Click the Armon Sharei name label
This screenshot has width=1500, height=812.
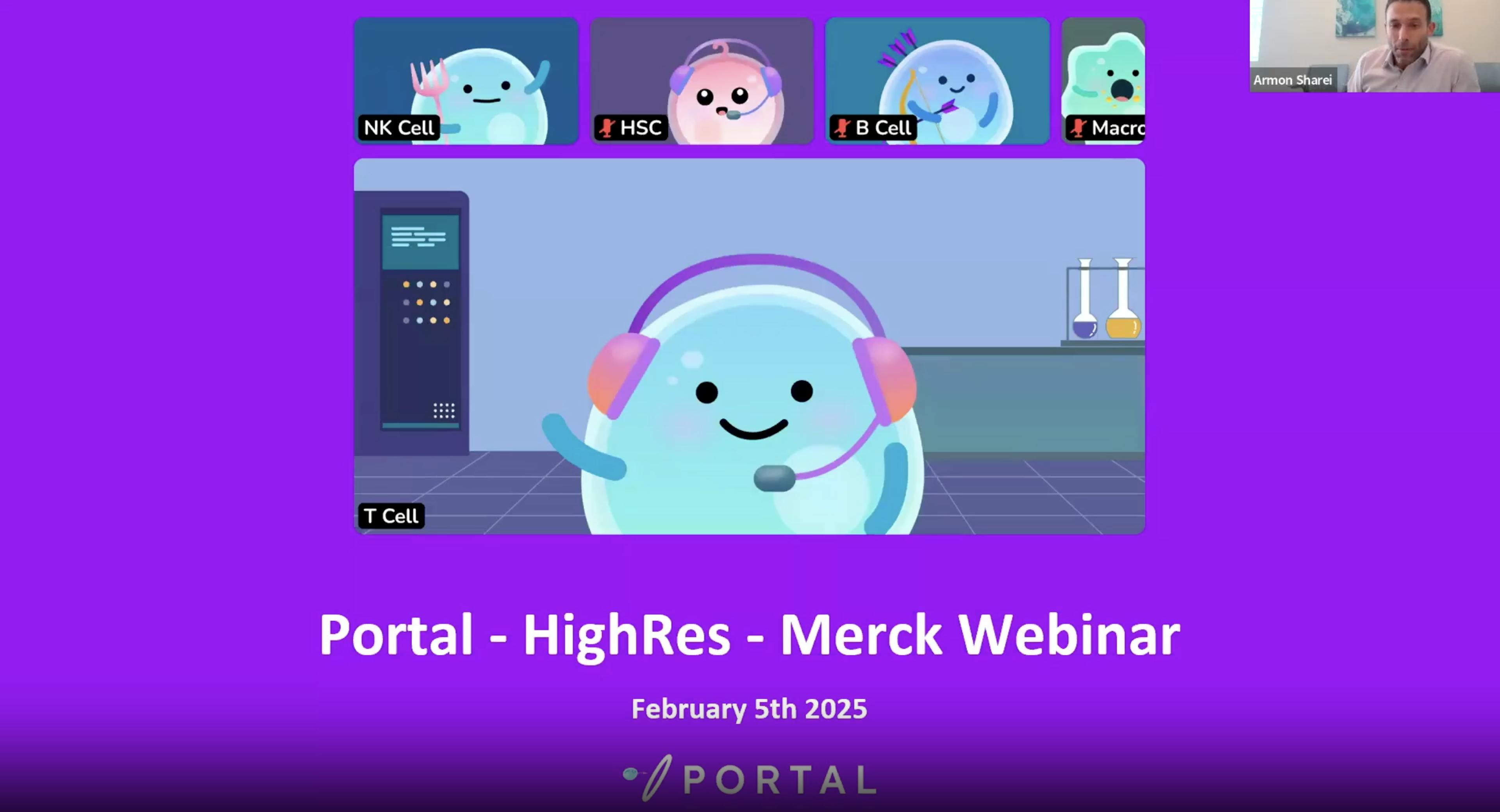point(1292,80)
